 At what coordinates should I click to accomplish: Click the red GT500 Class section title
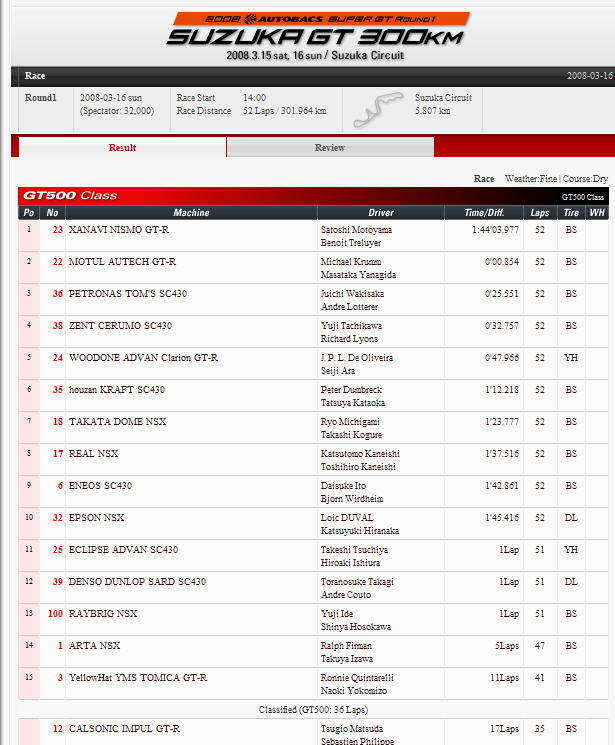point(71,196)
